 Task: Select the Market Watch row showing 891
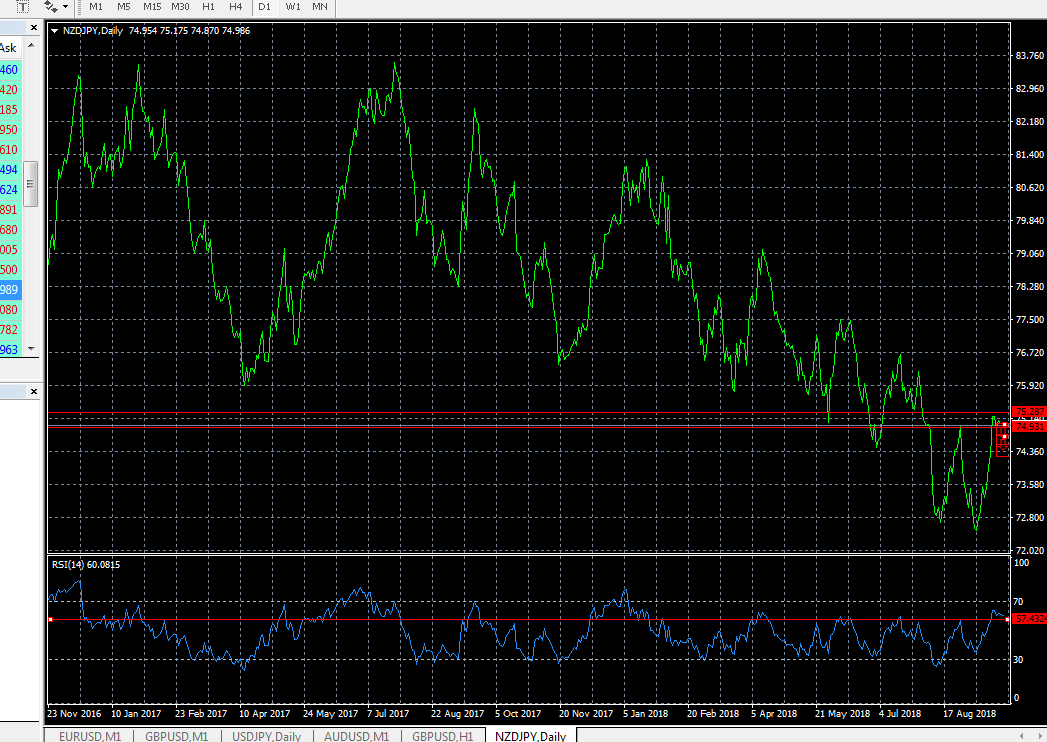click(x=11, y=210)
